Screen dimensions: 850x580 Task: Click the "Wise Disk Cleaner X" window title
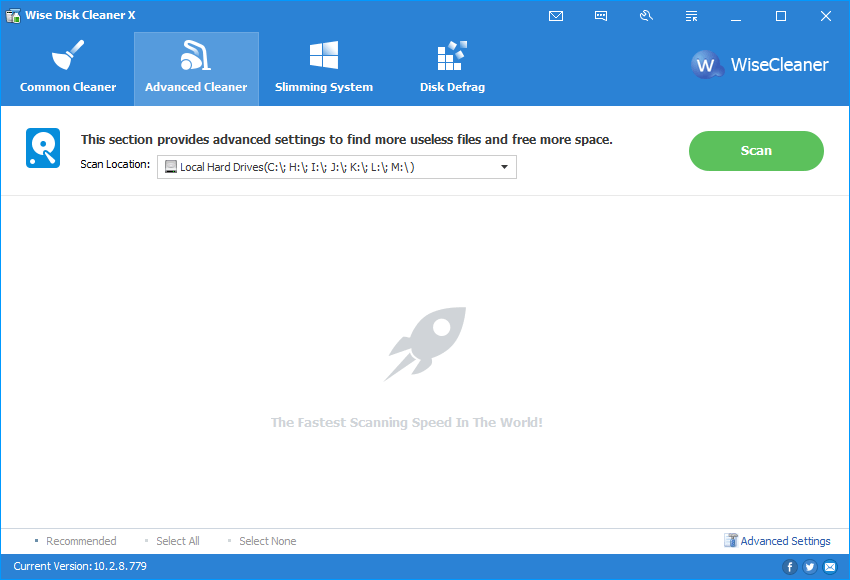(x=80, y=15)
